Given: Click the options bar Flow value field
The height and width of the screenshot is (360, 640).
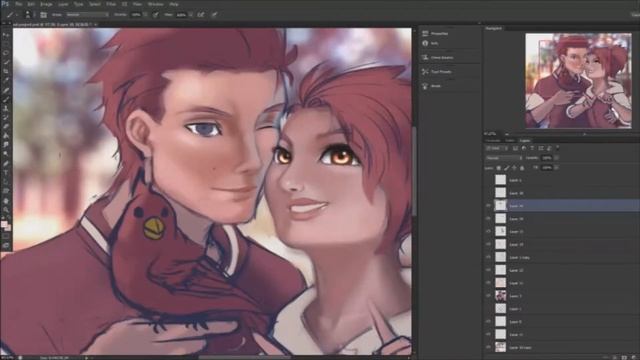Looking at the screenshot, I should (181, 15).
